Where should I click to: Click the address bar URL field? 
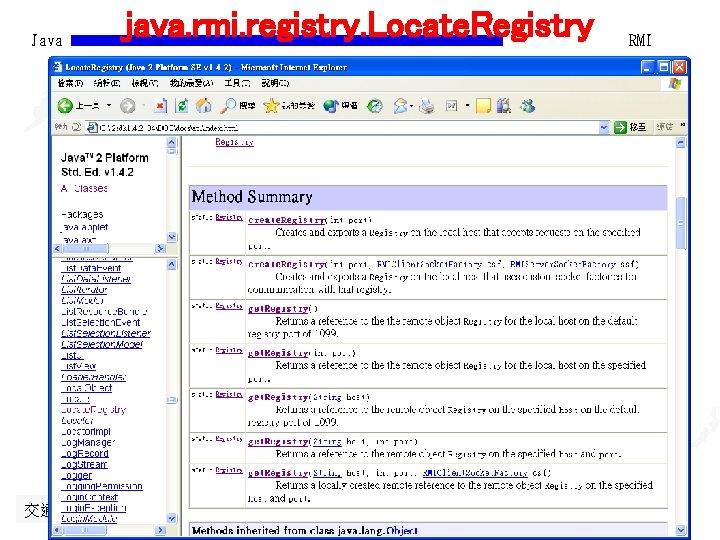[348, 127]
